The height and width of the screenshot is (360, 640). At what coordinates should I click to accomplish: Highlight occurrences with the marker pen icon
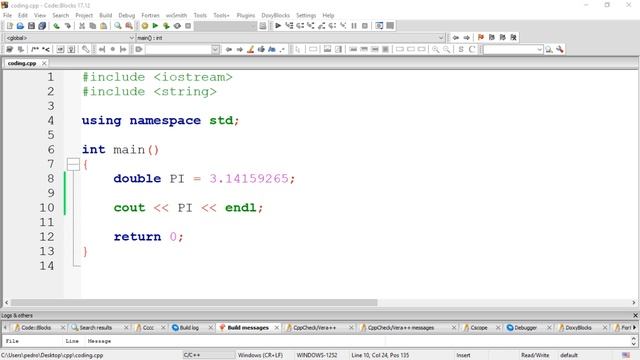tap(251, 49)
